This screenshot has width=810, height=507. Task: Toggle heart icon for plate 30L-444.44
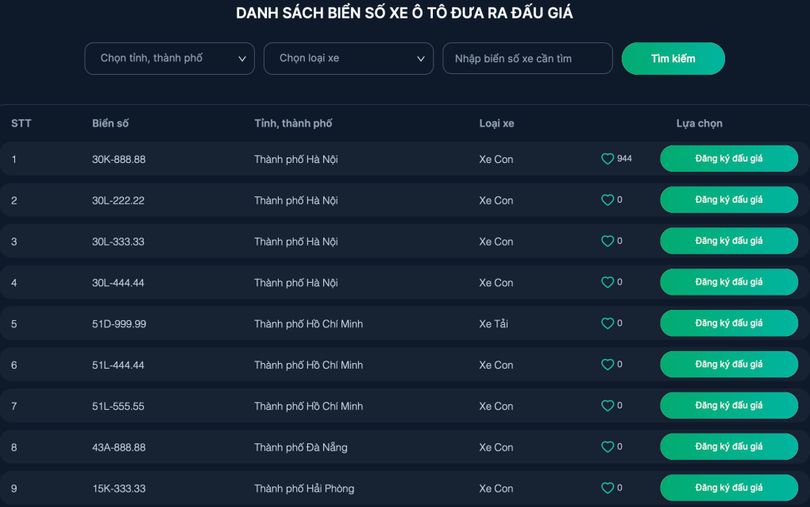(607, 283)
